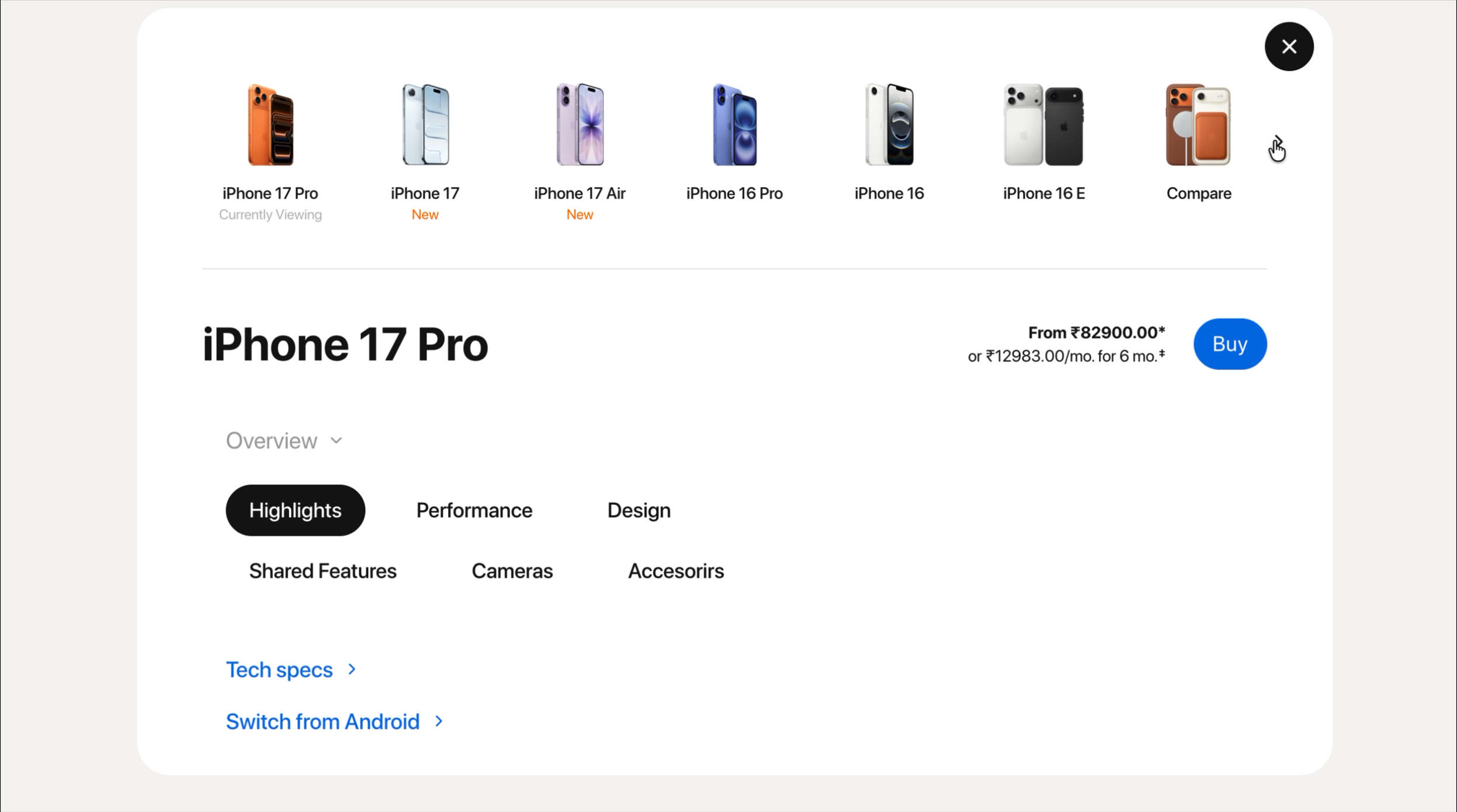Image resolution: width=1457 pixels, height=812 pixels.
Task: Show the Cameras section
Action: click(x=512, y=571)
